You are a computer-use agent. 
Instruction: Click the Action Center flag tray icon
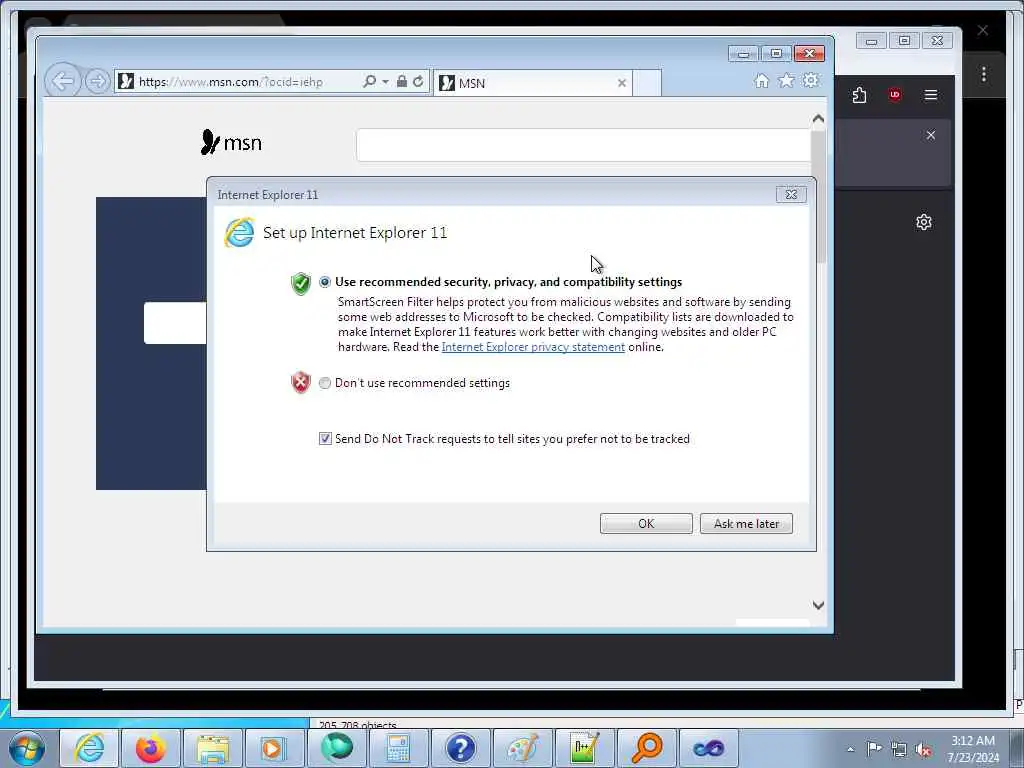[874, 749]
